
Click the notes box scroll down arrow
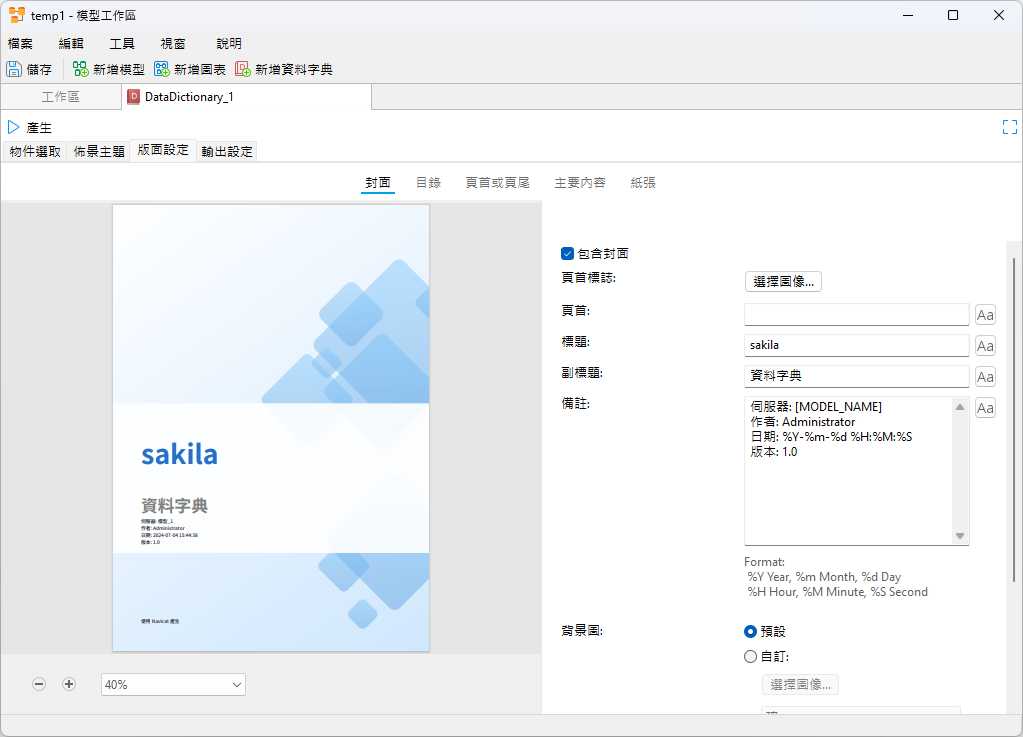coord(960,537)
